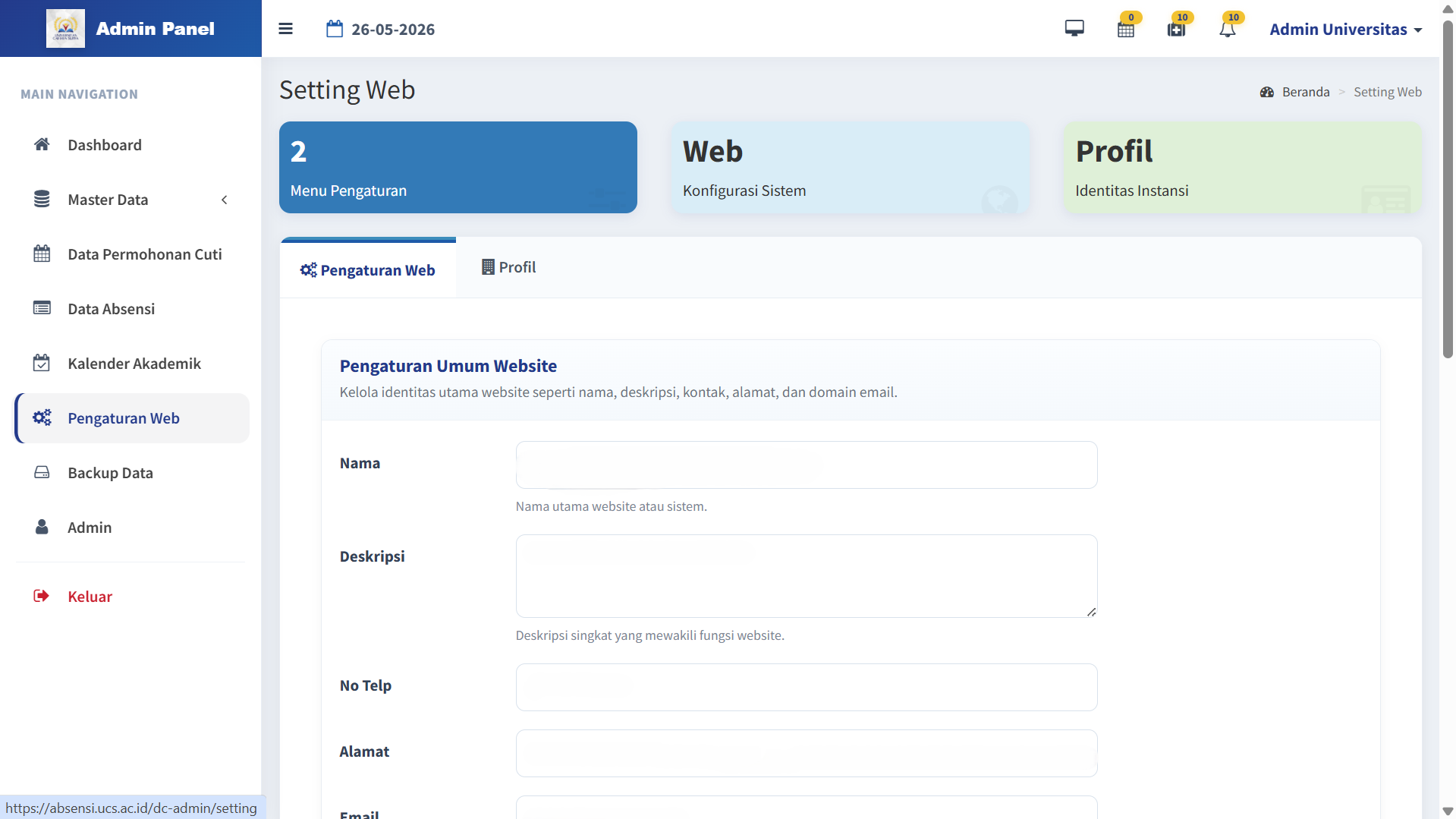Open the Admin menu item
This screenshot has height=819, width=1456.
tap(132, 527)
